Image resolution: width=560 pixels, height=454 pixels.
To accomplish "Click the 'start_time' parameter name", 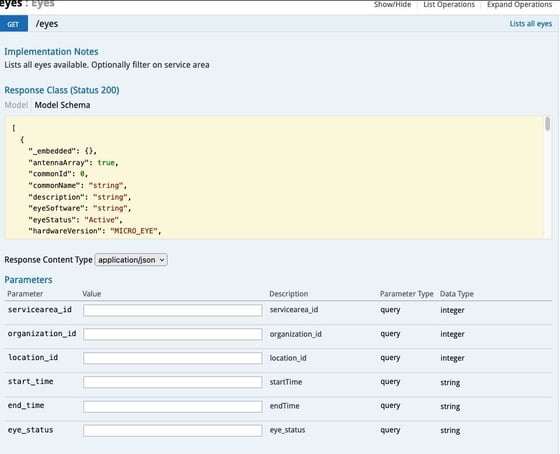I will pyautogui.click(x=31, y=381).
